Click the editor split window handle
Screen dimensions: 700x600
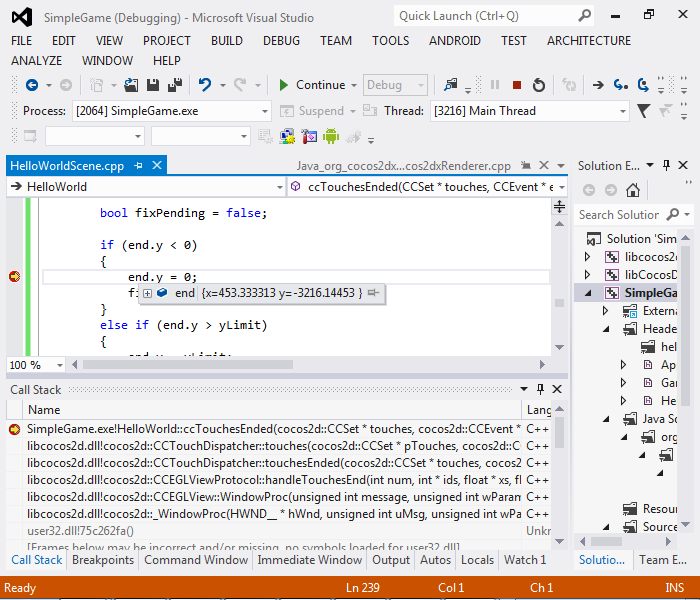[559, 207]
